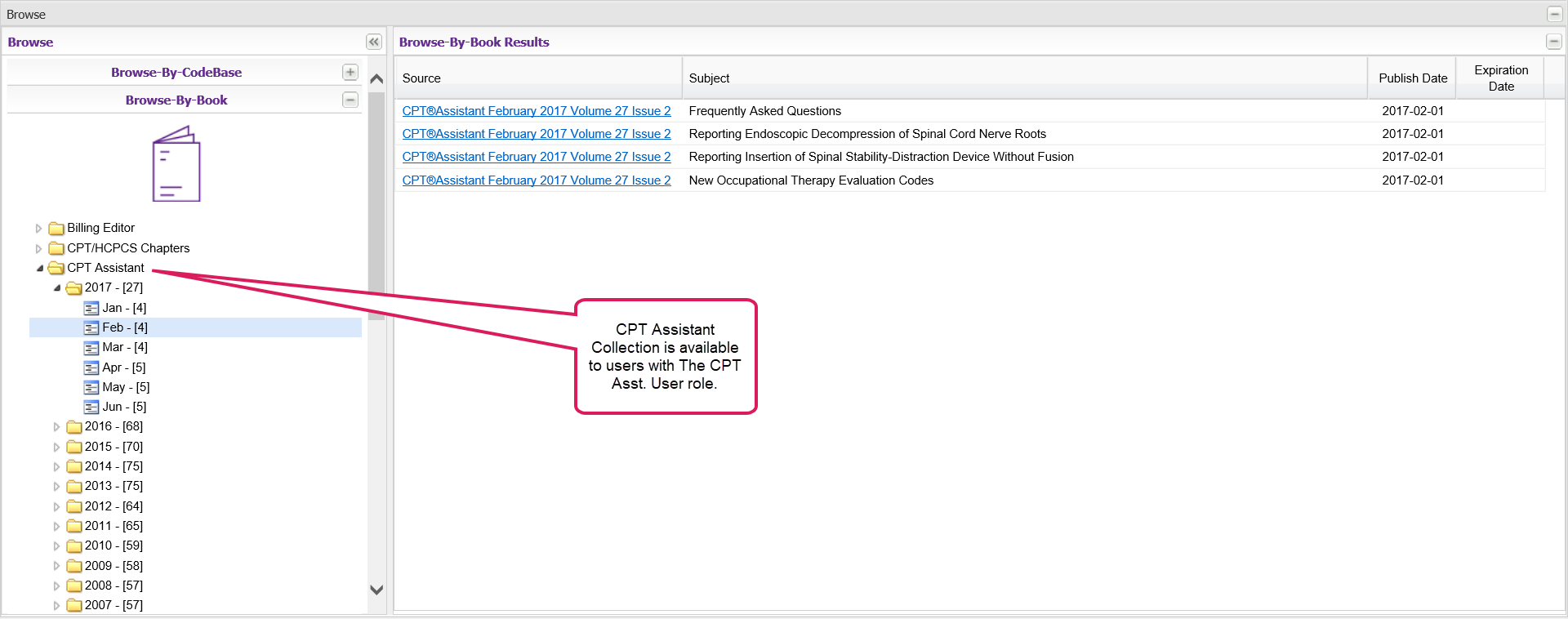Screen dimensions: 1568x619
Task: Collapse the CPT Assistant tree node
Action: click(39, 268)
